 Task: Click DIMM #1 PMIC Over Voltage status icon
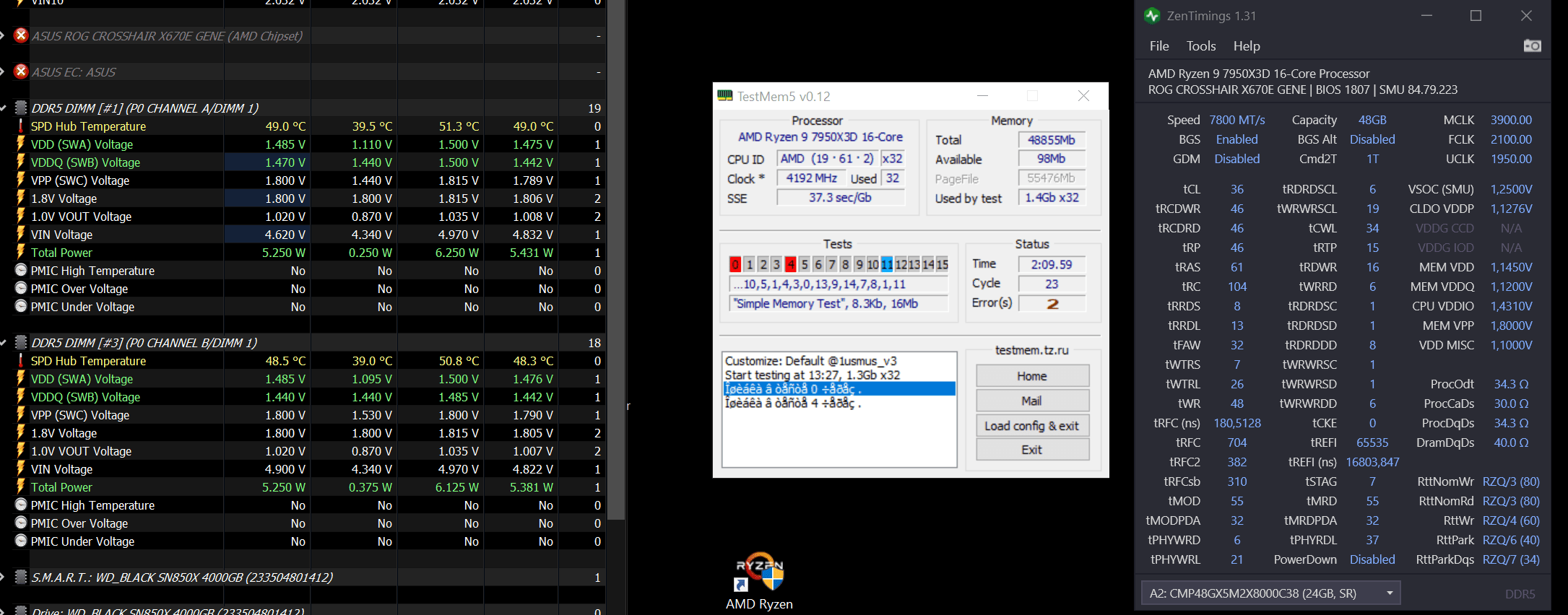(x=21, y=288)
